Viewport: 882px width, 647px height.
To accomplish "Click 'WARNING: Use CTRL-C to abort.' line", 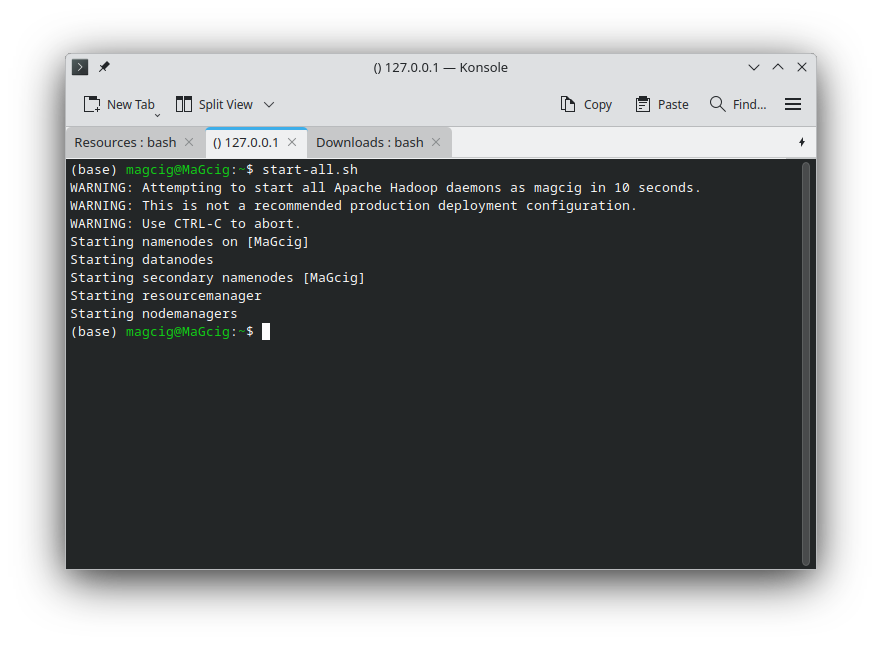I will 186,224.
